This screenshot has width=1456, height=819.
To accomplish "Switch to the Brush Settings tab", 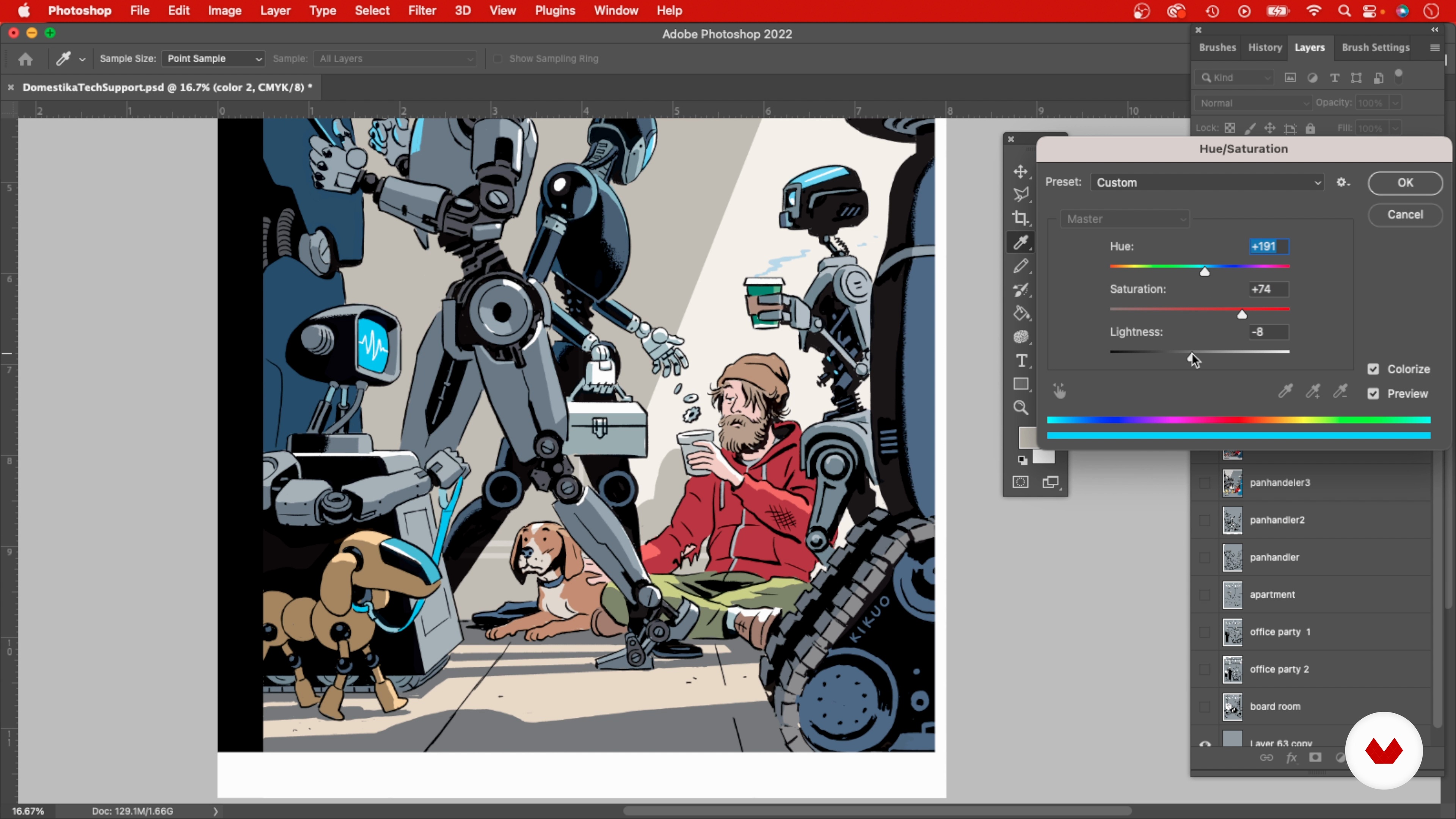I will click(1375, 47).
